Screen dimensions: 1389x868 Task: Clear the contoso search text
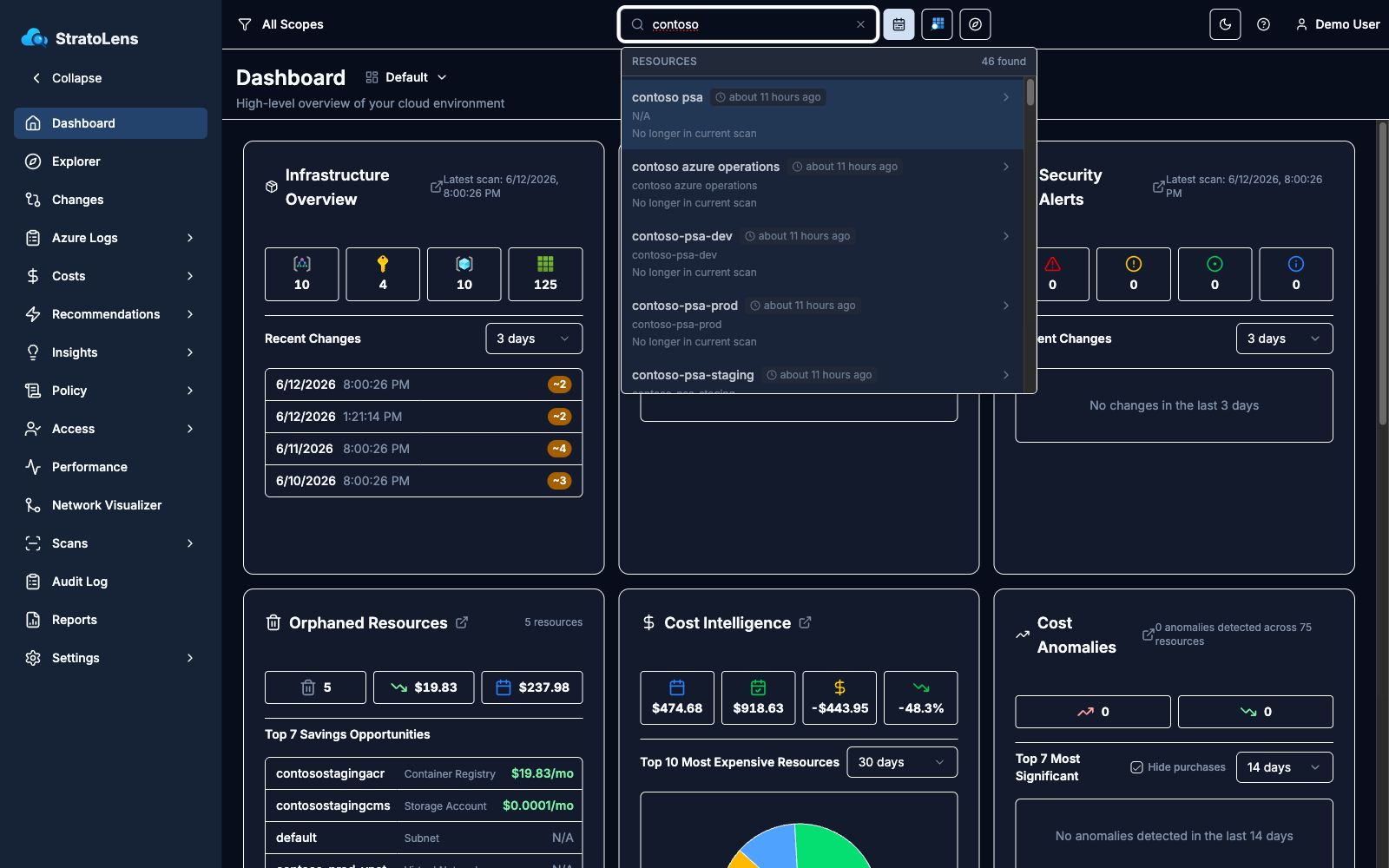[x=860, y=24]
